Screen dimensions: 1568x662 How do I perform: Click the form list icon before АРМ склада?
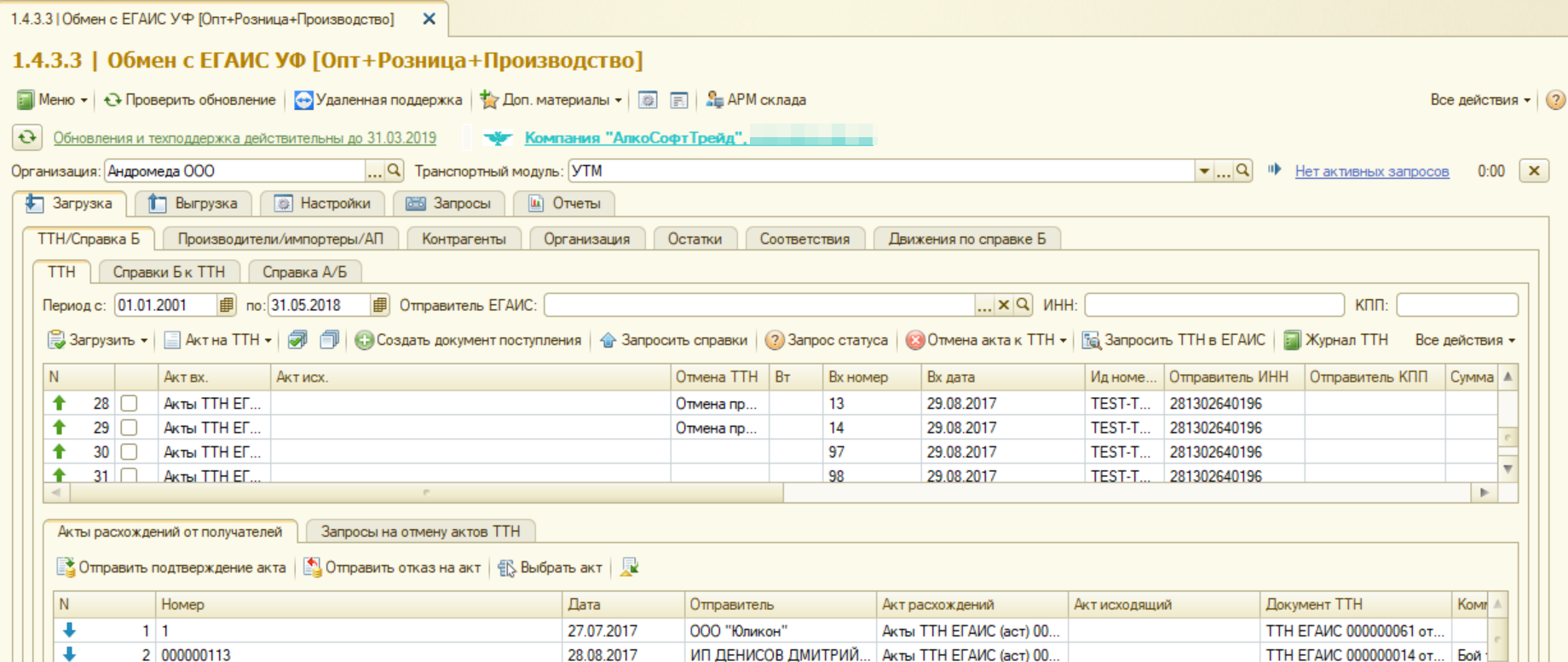pos(678,101)
